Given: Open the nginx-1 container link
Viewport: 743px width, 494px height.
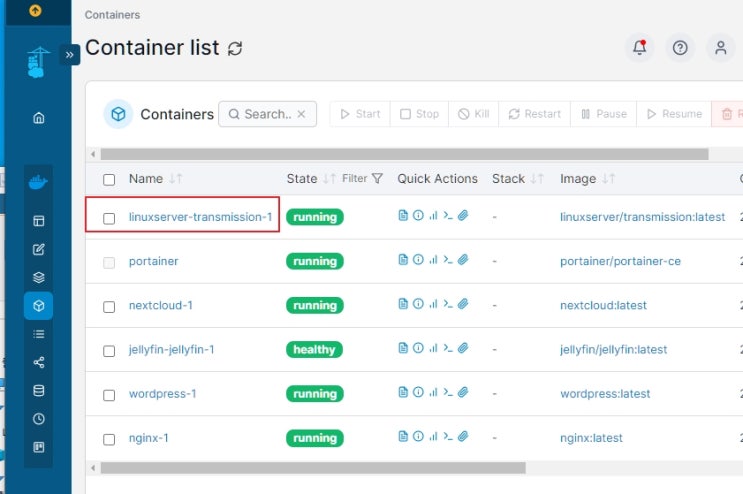Looking at the screenshot, I should [148, 438].
